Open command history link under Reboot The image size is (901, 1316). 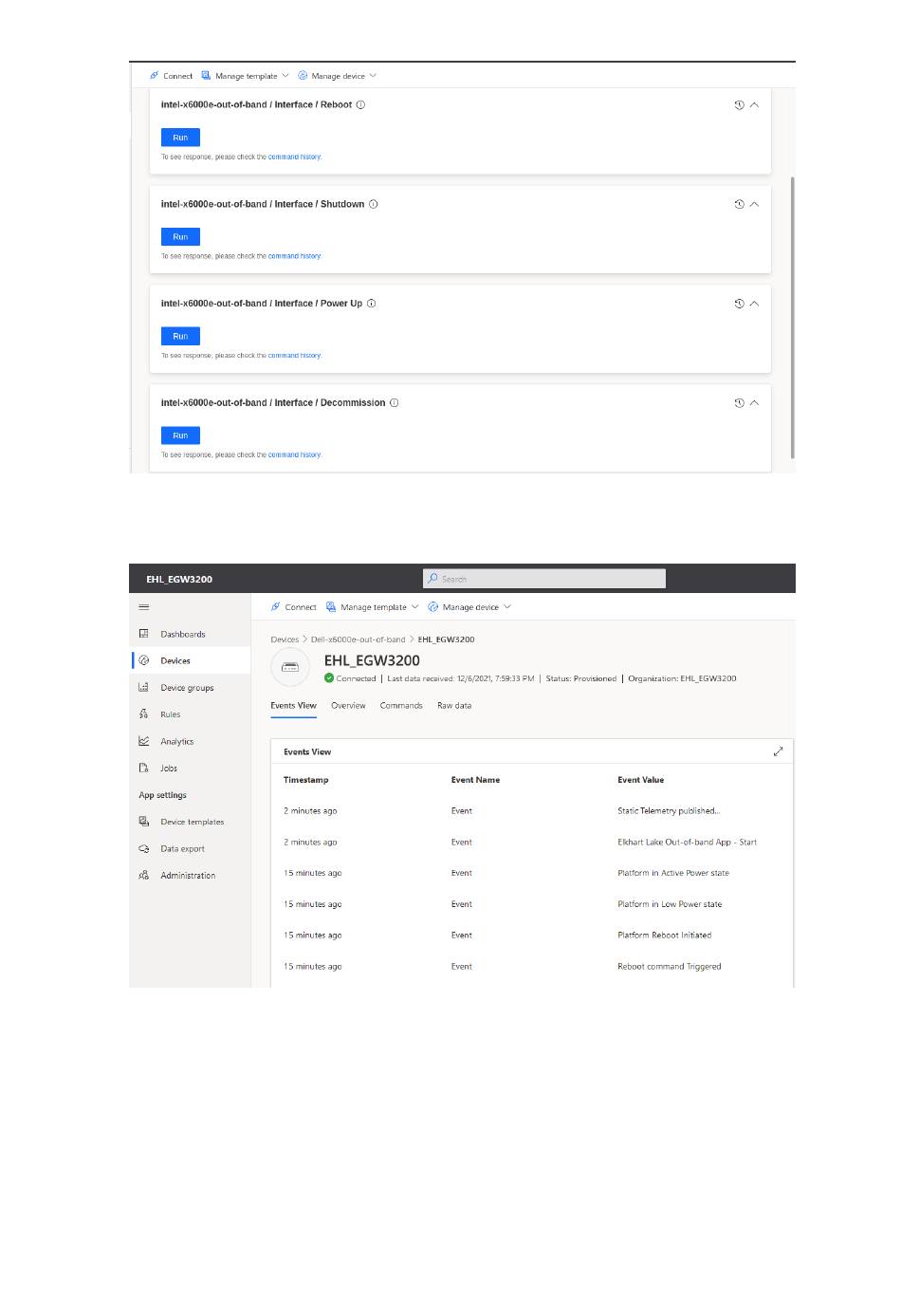294,158
